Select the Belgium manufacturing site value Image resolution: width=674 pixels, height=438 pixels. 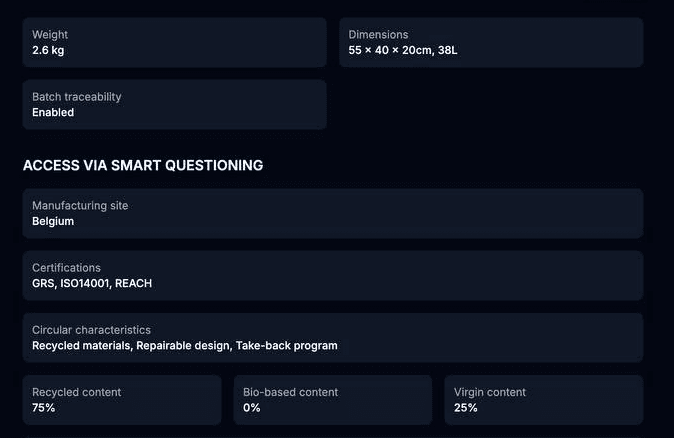(53, 221)
